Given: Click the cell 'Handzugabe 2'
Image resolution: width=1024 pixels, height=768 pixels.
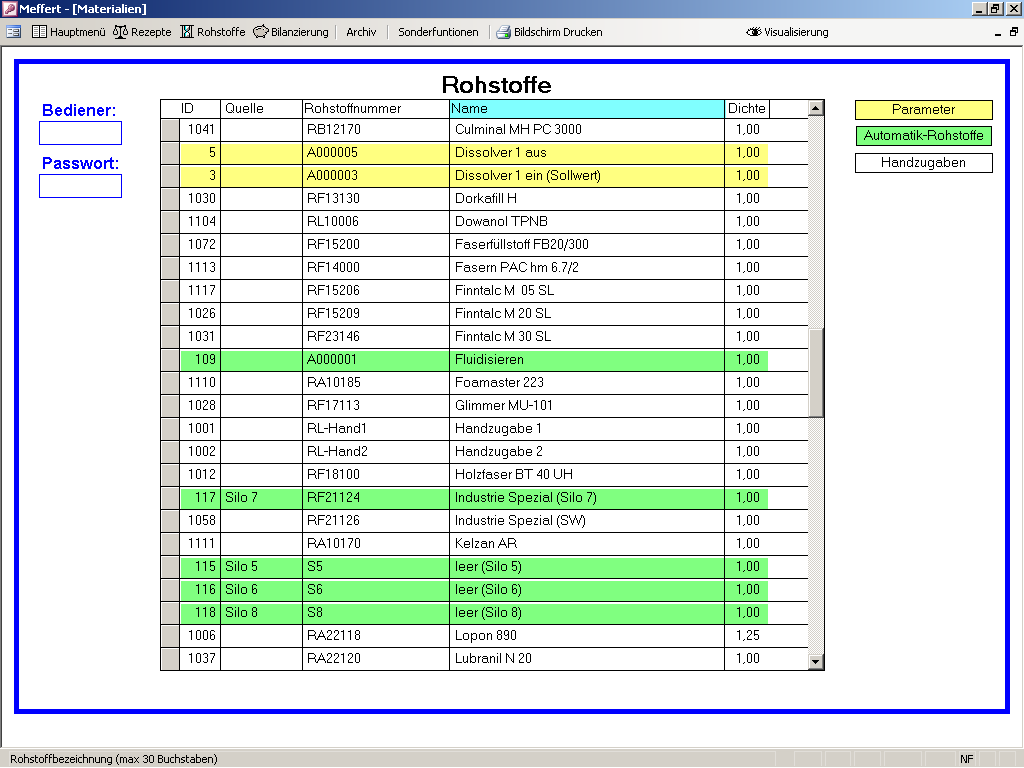Looking at the screenshot, I should 587,451.
